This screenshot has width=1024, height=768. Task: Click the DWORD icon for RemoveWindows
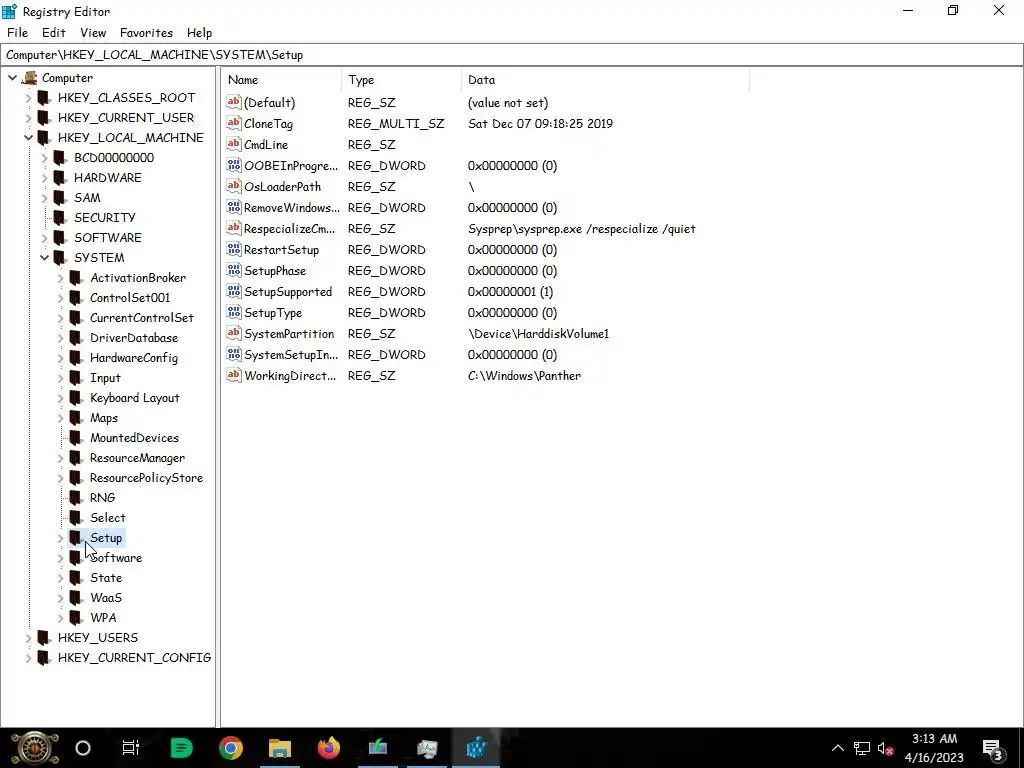[x=234, y=208]
